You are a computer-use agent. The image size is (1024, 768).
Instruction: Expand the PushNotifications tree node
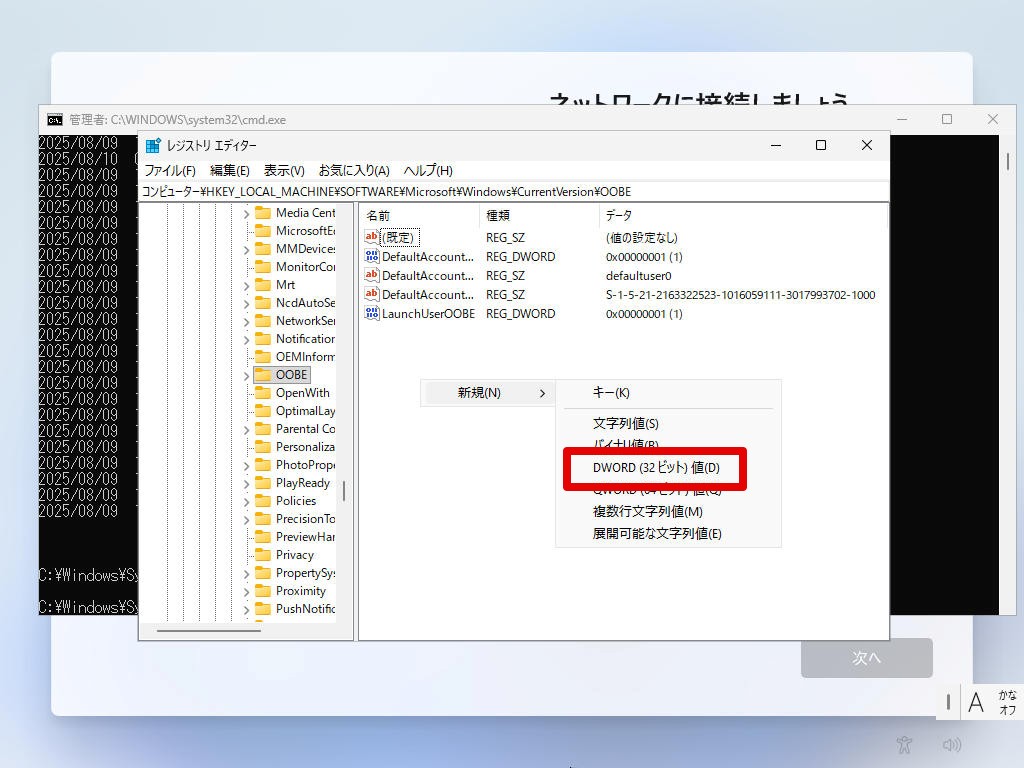pyautogui.click(x=246, y=609)
